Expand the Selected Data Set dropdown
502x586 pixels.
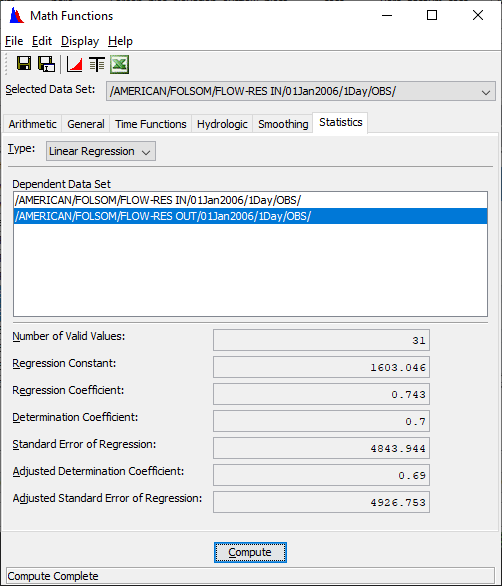point(301,92)
